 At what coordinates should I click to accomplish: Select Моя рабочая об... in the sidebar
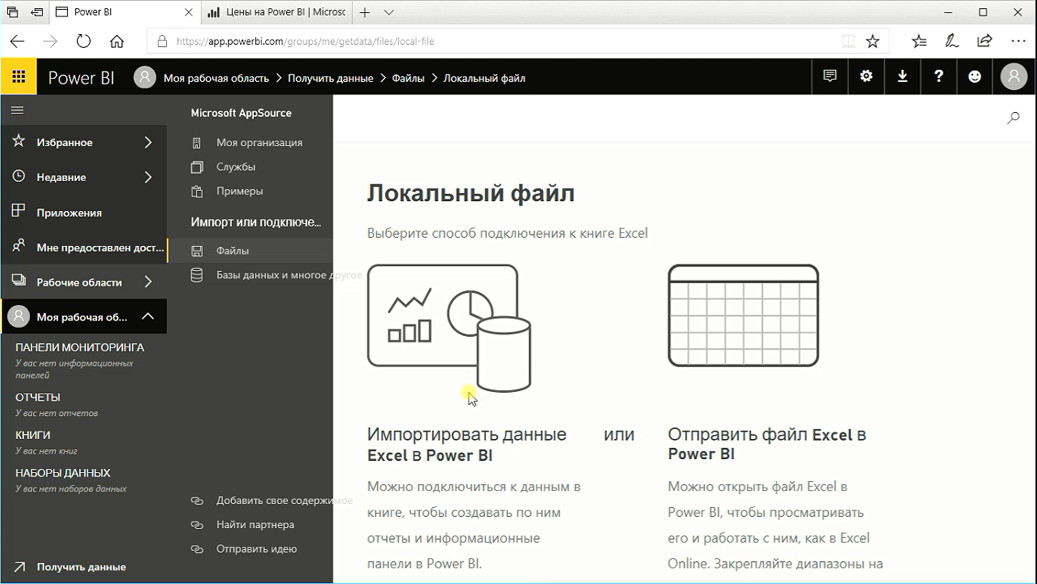click(x=81, y=317)
